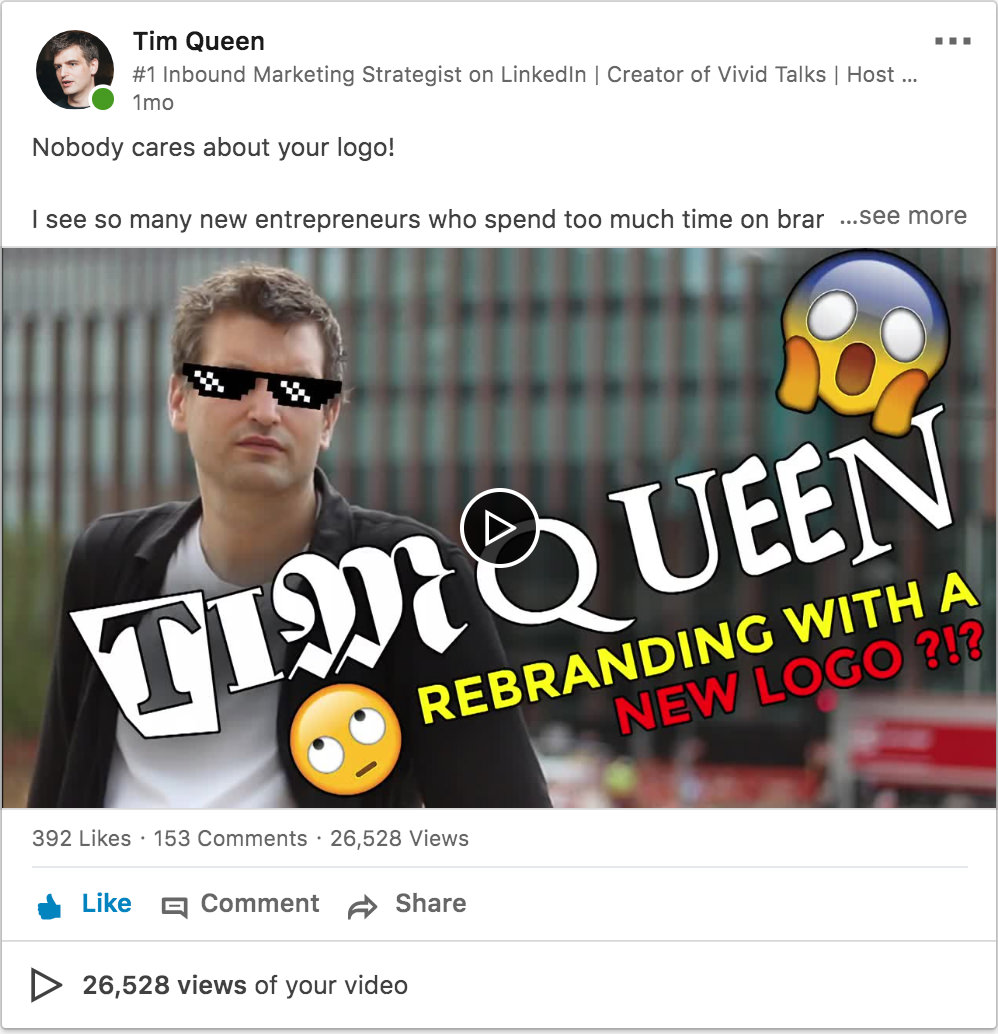
Task: Open Tim Queen's profile picture
Action: 74,69
